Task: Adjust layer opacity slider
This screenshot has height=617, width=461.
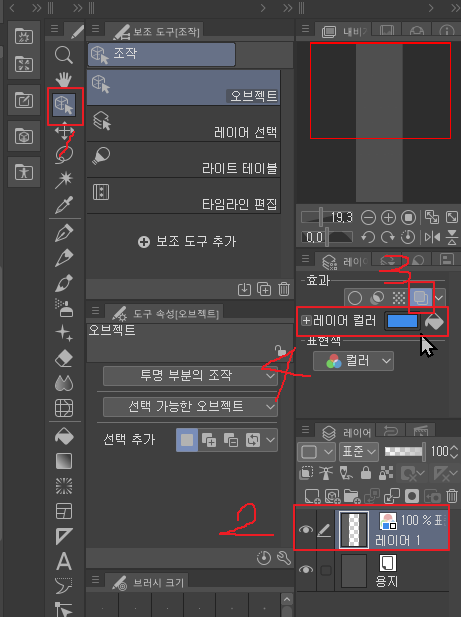Action: point(405,451)
